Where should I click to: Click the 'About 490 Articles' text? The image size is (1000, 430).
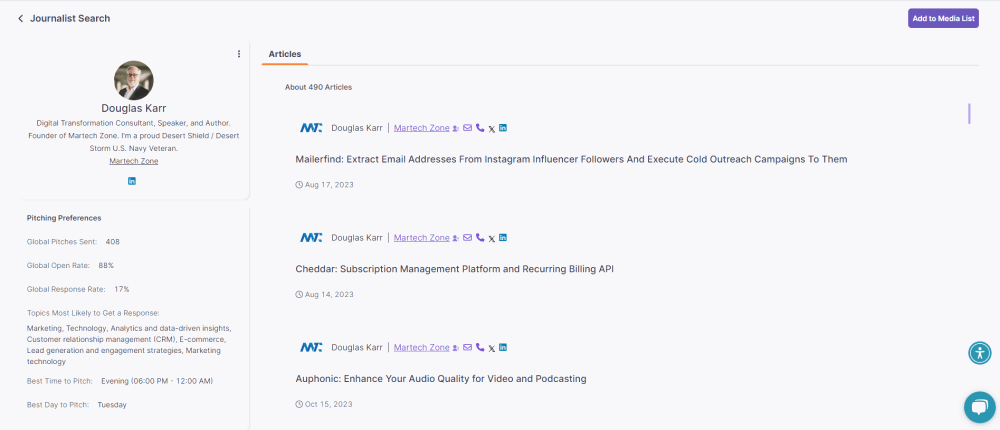(x=318, y=87)
